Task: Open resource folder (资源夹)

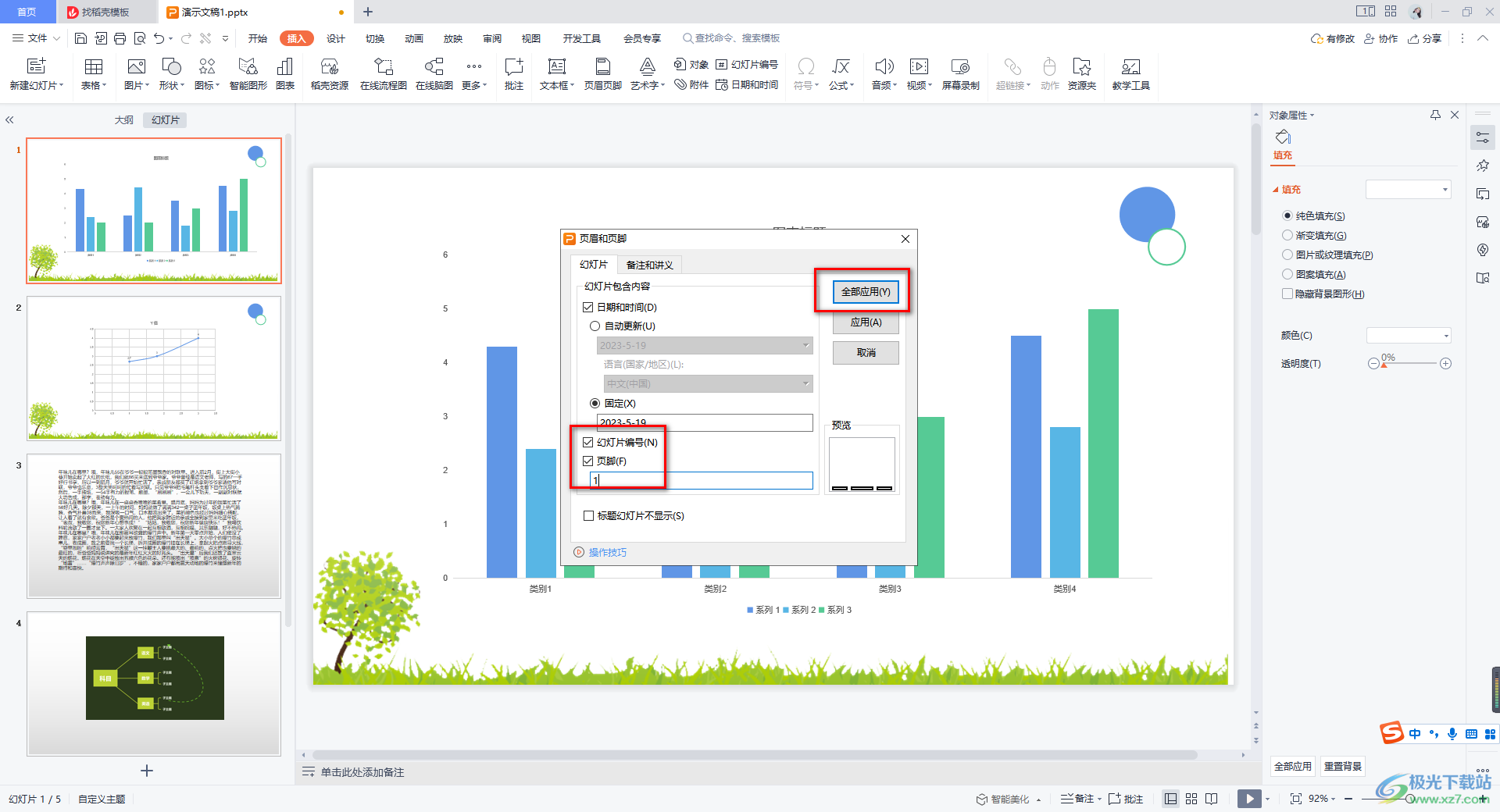Action: [x=1082, y=74]
